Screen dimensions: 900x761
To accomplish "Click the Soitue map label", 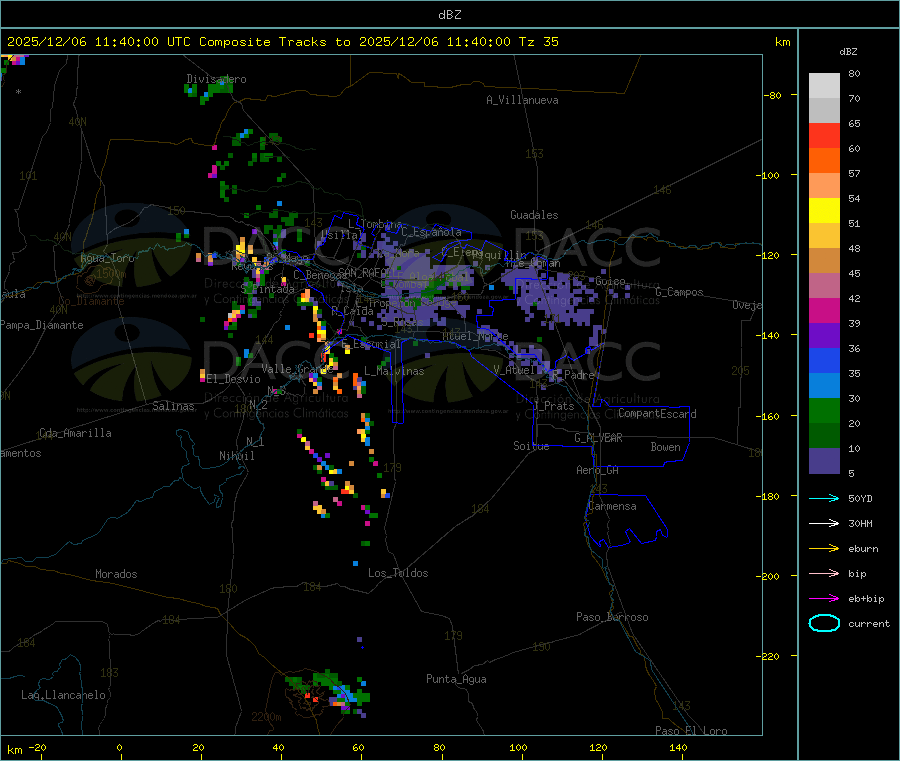I will point(532,446).
